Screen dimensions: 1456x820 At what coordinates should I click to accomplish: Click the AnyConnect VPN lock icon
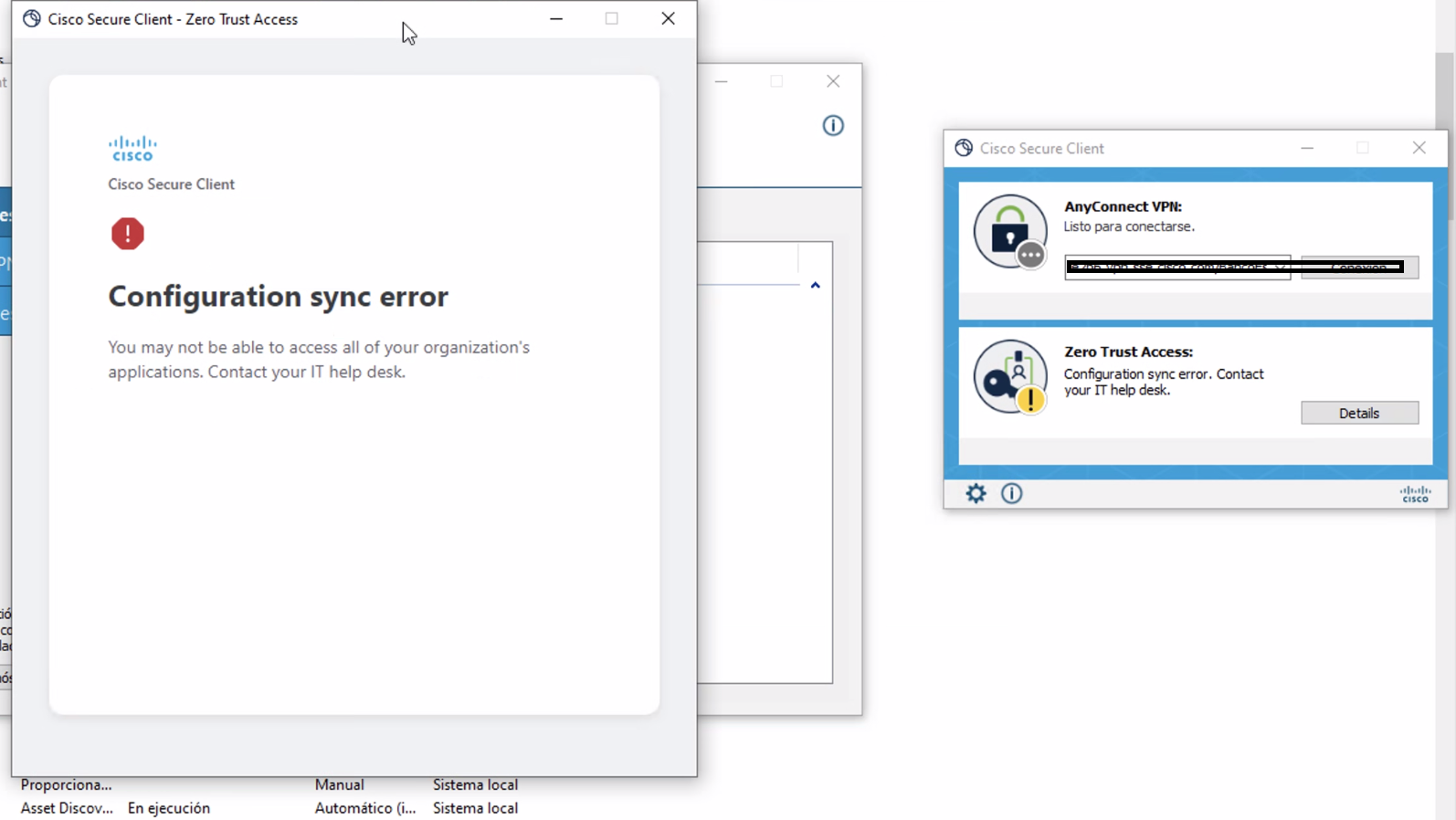[x=1010, y=232]
